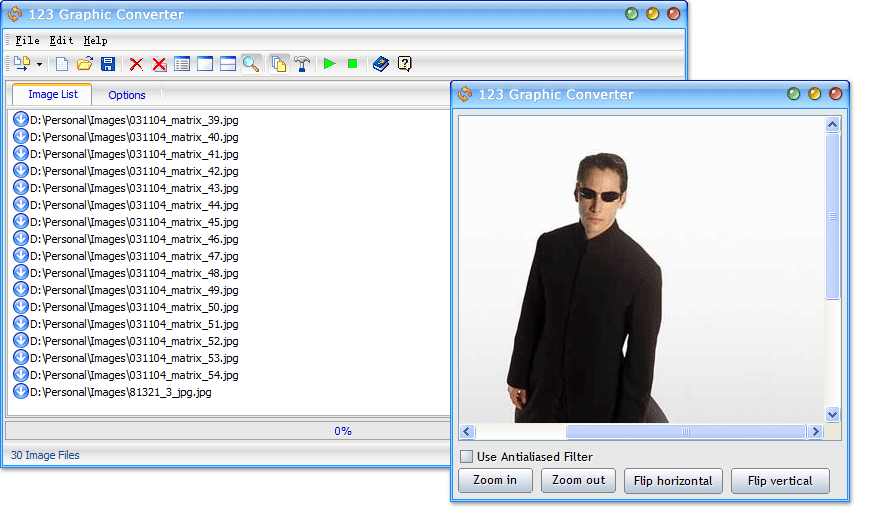
Task: Select 031104_matrix_48.jpg in the list
Action: (x=134, y=273)
